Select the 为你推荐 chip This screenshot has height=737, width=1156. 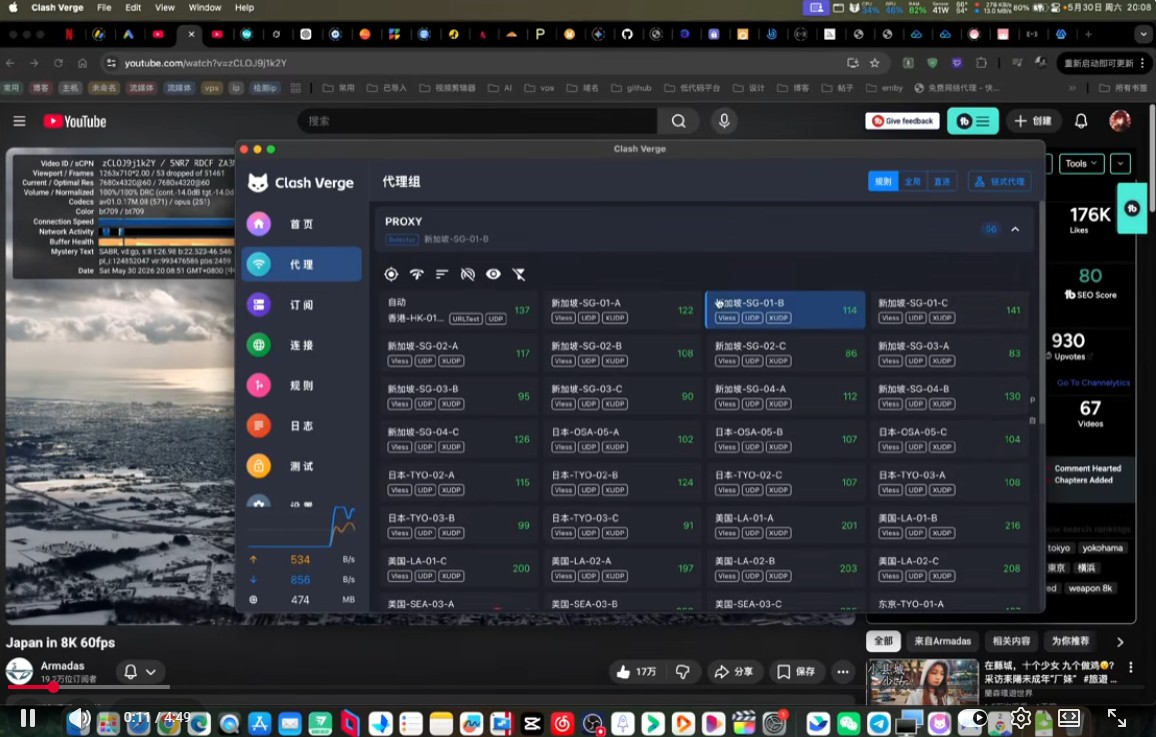[x=1070, y=641]
